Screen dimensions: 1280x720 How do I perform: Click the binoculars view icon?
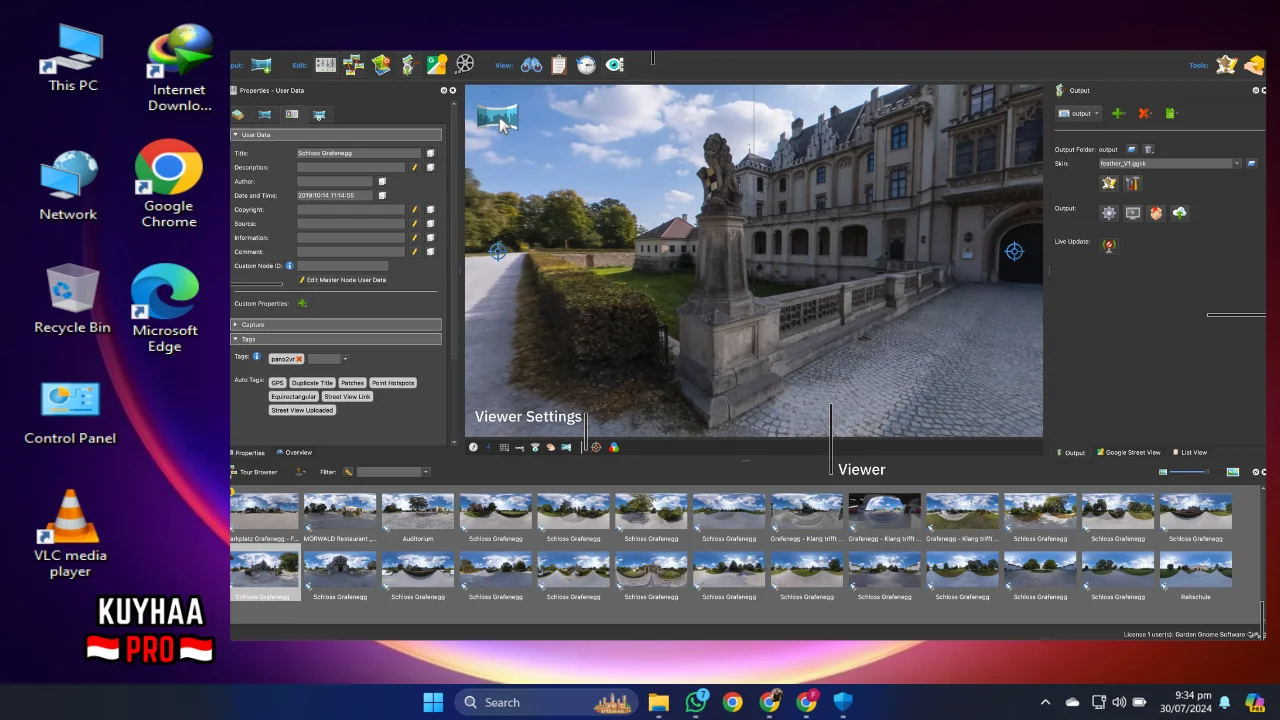pos(531,65)
